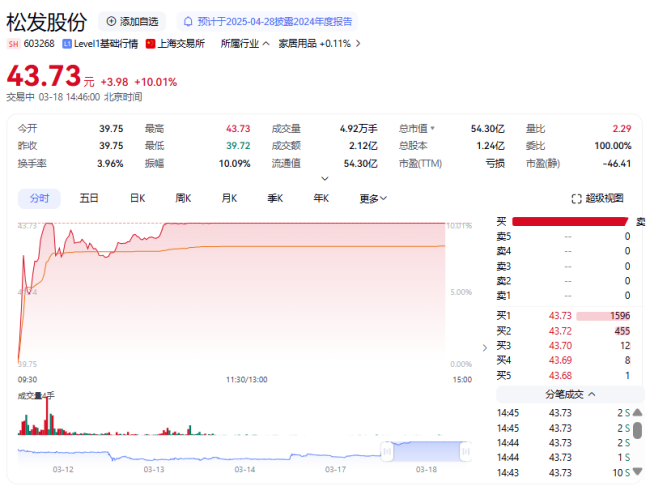Screen dimensions: 650x486
Task: Click the trades list scroll-up arrow
Action: click(638, 412)
